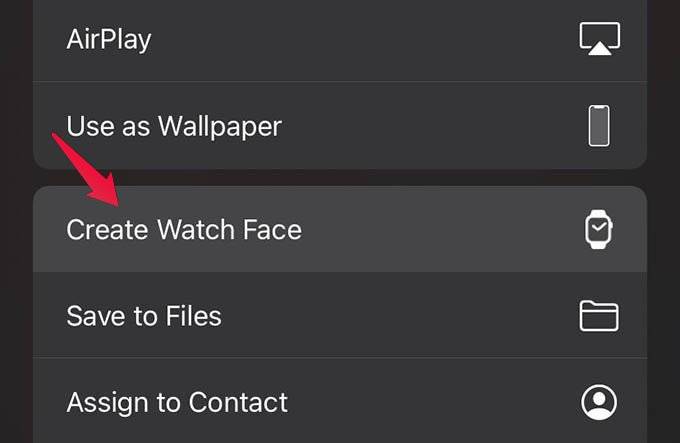The width and height of the screenshot is (680, 443).
Task: Choose the Save to Files label
Action: coord(144,317)
